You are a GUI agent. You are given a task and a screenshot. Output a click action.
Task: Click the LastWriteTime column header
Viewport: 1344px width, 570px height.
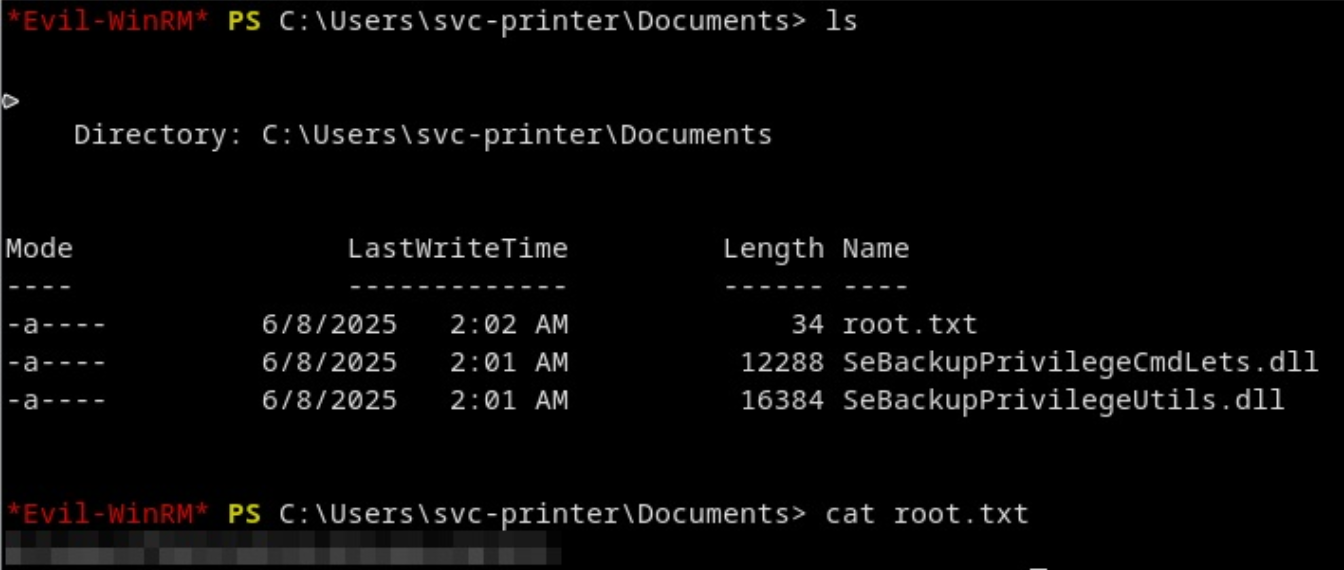click(x=457, y=248)
